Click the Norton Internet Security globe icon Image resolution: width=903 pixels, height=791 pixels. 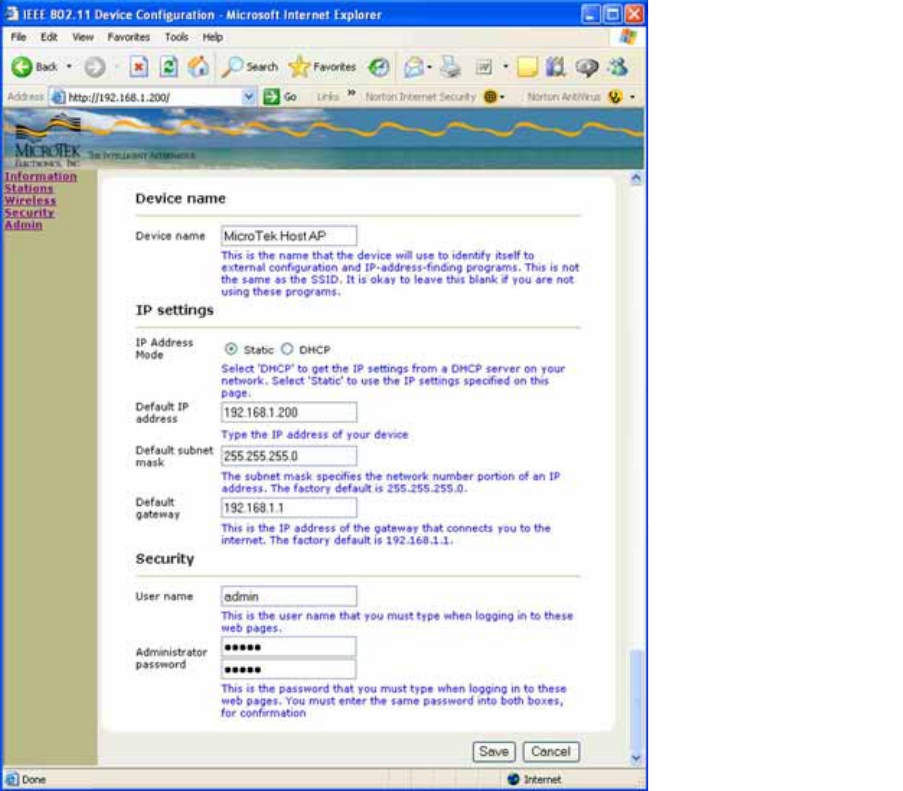tap(490, 97)
